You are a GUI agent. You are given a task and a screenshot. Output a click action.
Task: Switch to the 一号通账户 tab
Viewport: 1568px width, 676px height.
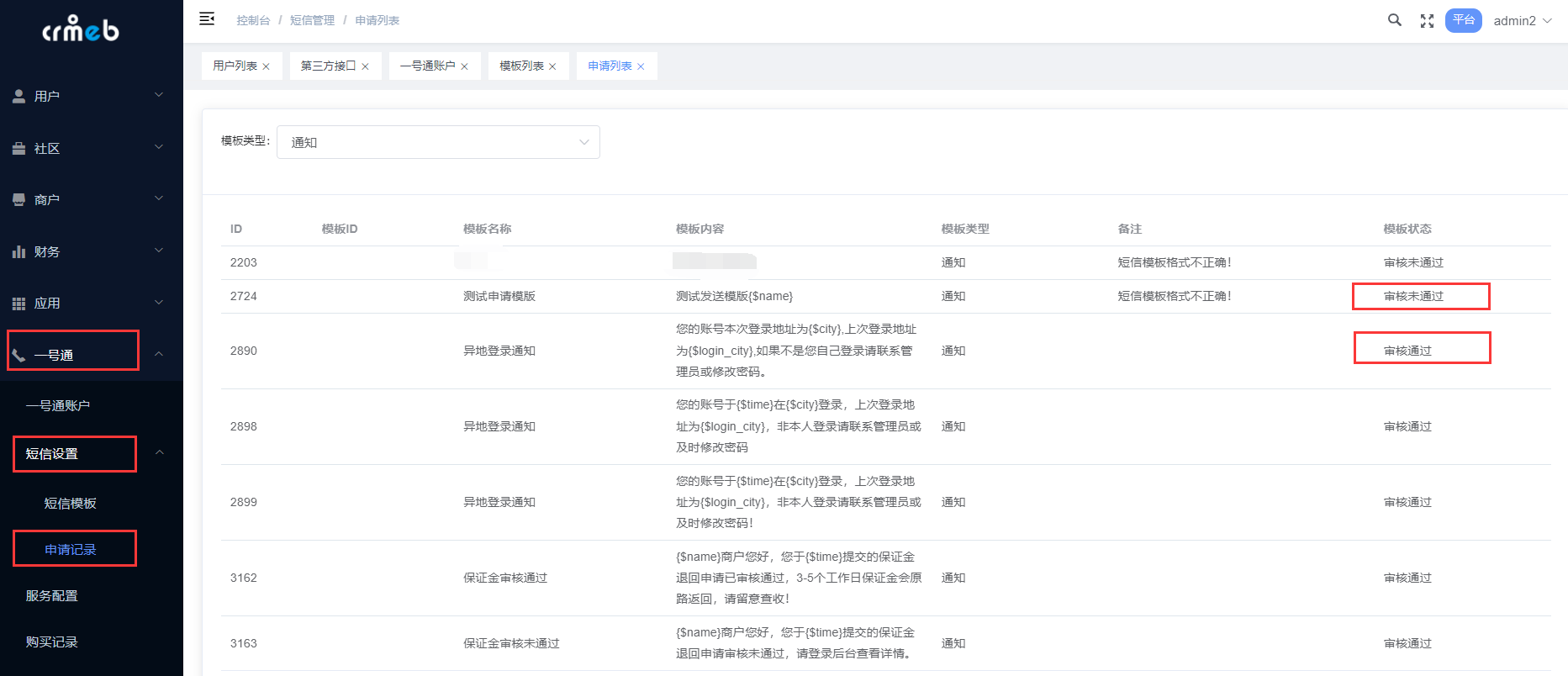pyautogui.click(x=427, y=66)
